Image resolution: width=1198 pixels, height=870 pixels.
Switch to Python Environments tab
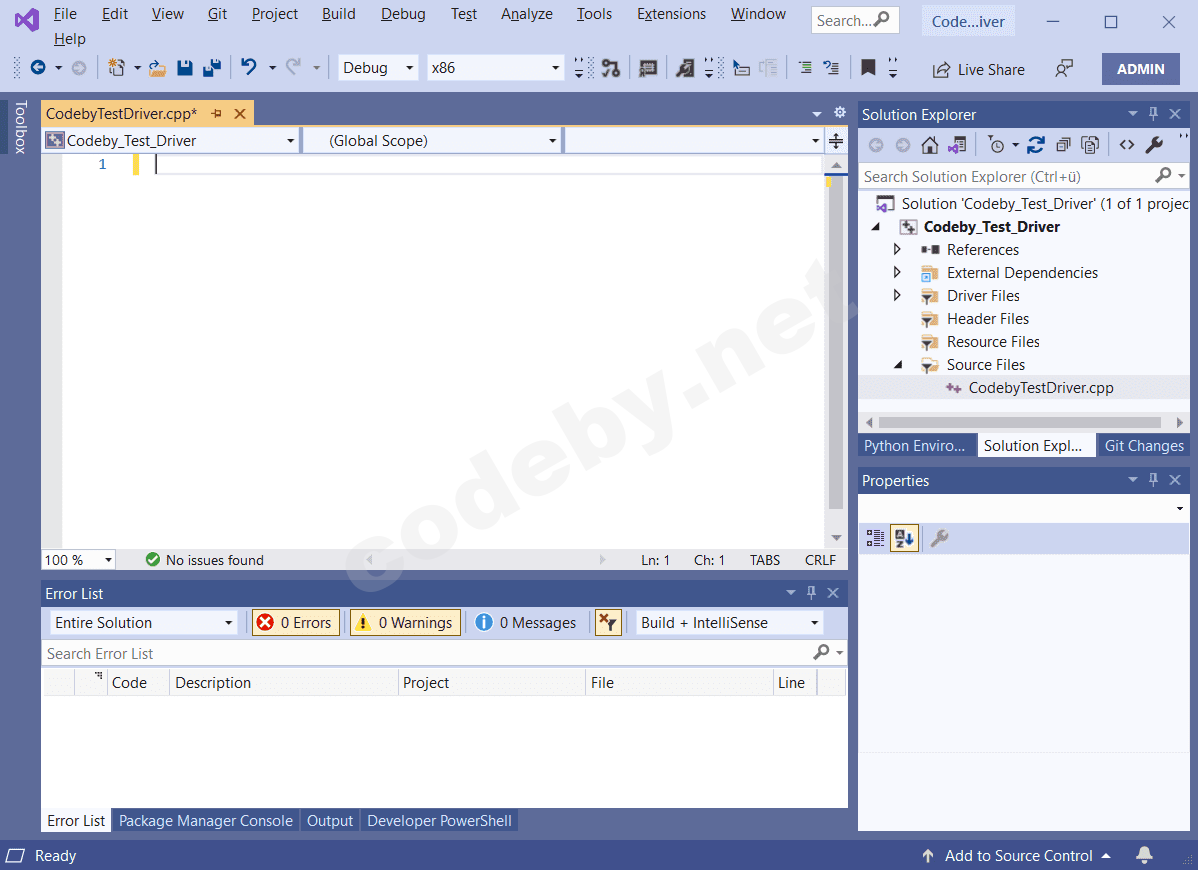point(915,445)
